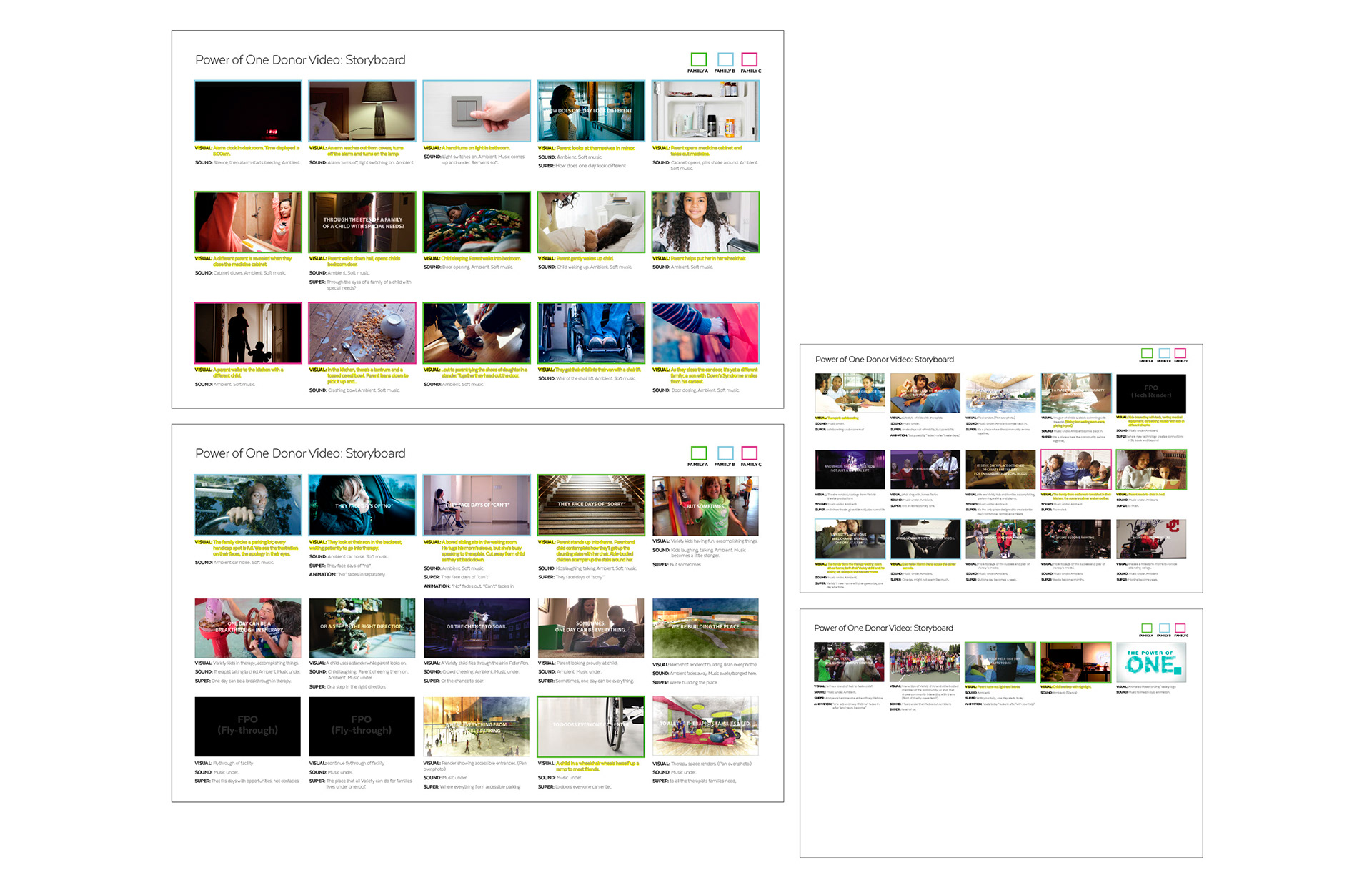Select the woman driving in parking lot frame
Viewport: 1372px width, 888px height.
coord(248,505)
